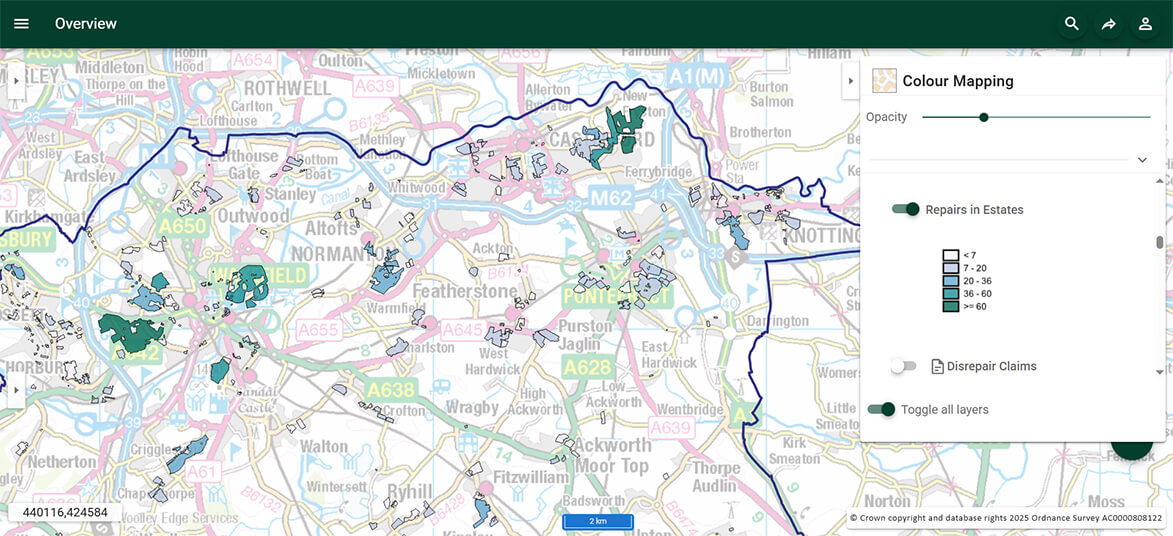This screenshot has height=536, width=1173.
Task: Switch off Toggle all layers
Action: pos(881,409)
